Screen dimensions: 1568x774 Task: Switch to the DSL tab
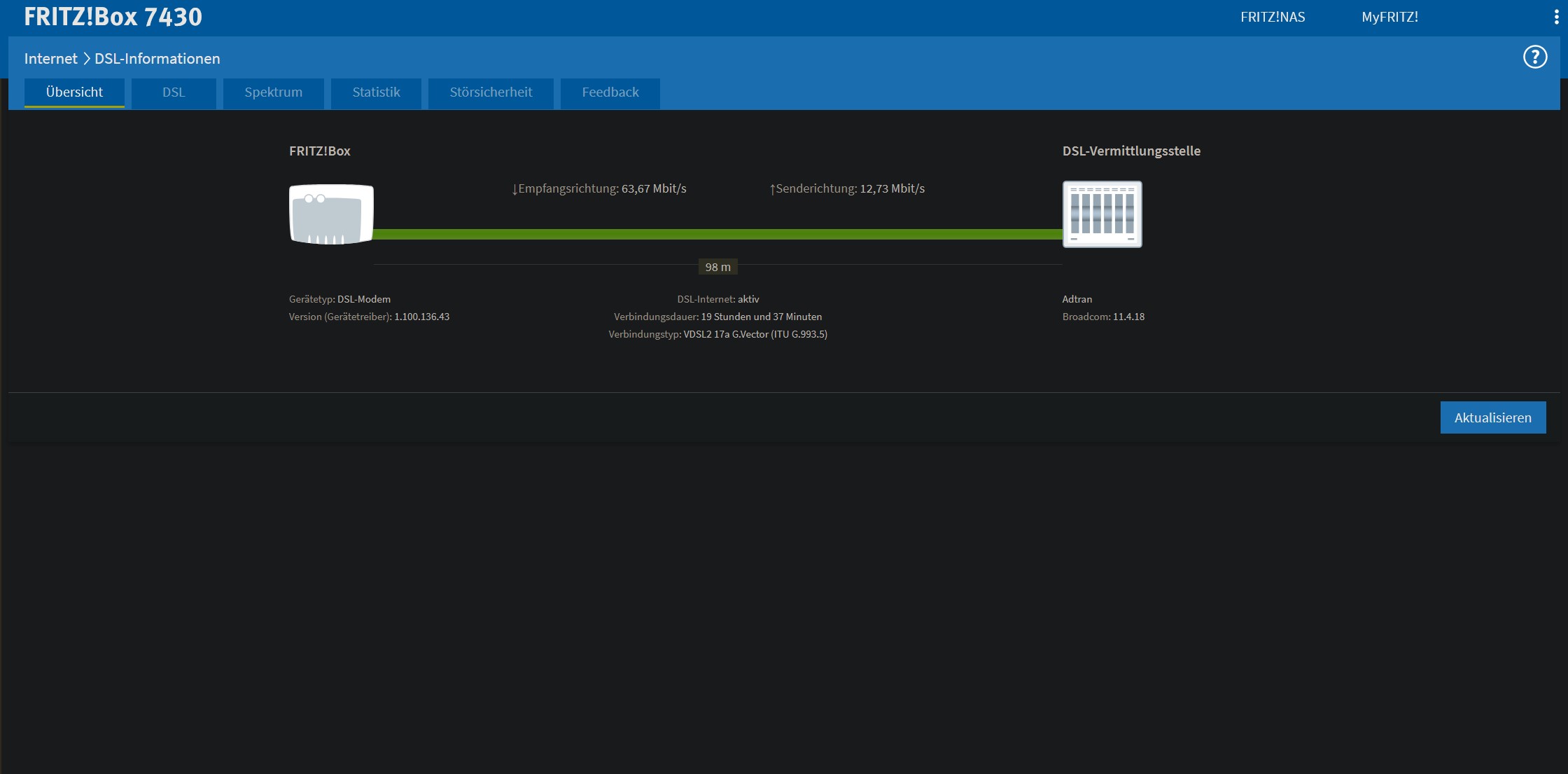(x=174, y=92)
